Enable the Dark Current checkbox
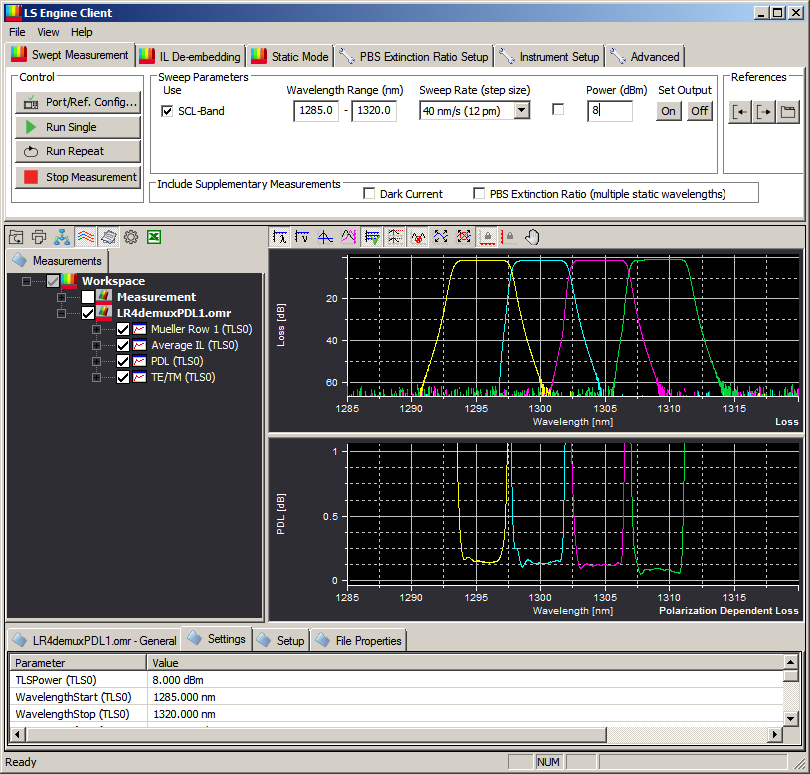This screenshot has width=810, height=774. [369, 193]
